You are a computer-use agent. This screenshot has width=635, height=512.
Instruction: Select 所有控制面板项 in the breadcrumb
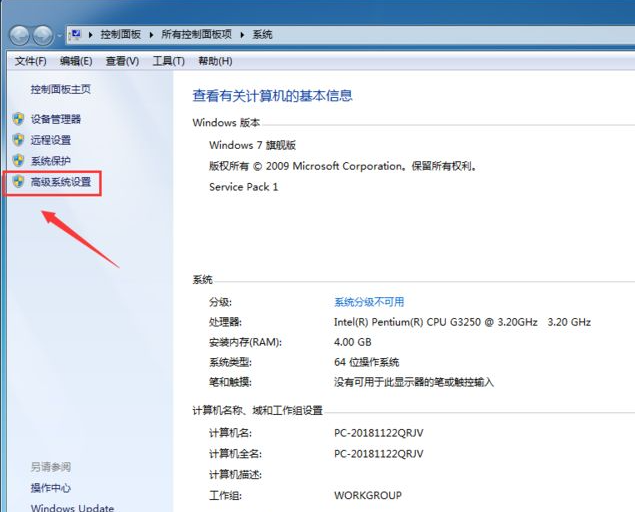(x=196, y=35)
